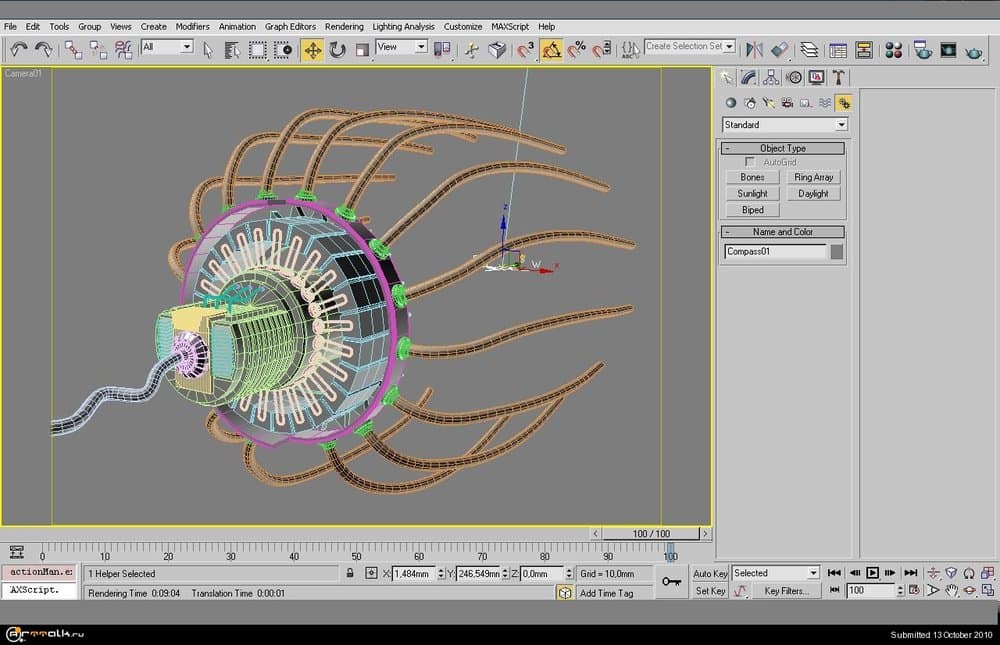Switch to the Utilities hammer panel

(x=839, y=77)
